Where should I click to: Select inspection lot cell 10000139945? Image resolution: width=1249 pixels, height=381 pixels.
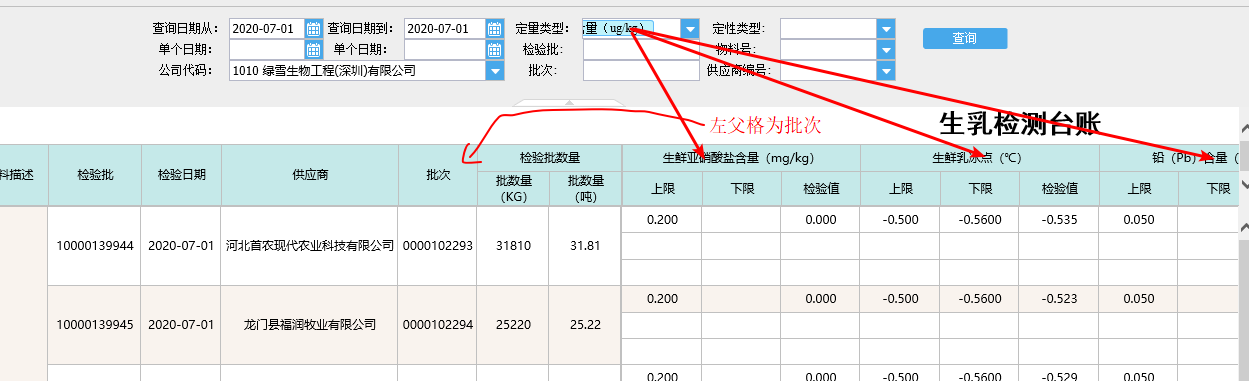coord(95,325)
